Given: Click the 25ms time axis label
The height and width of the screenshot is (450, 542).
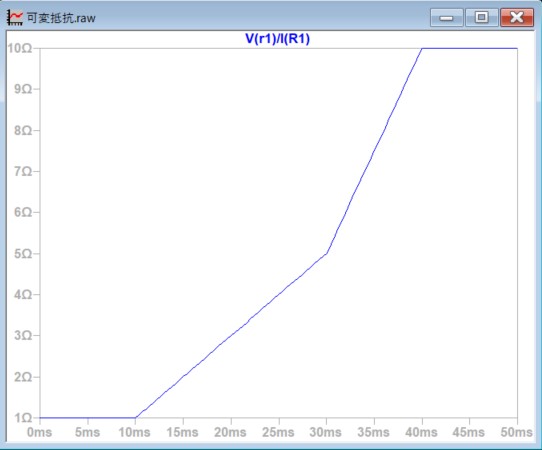Looking at the screenshot, I should tap(278, 432).
